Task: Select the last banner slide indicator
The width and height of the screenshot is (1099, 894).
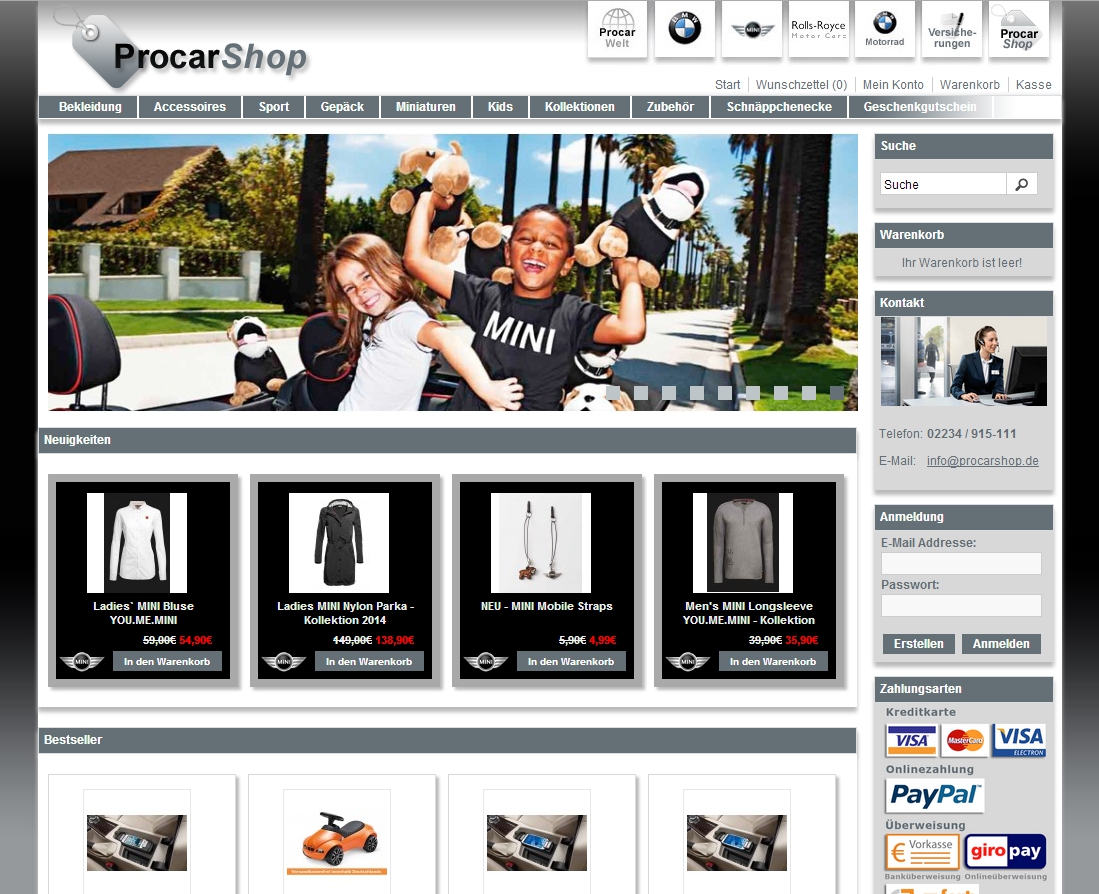Action: pos(837,393)
